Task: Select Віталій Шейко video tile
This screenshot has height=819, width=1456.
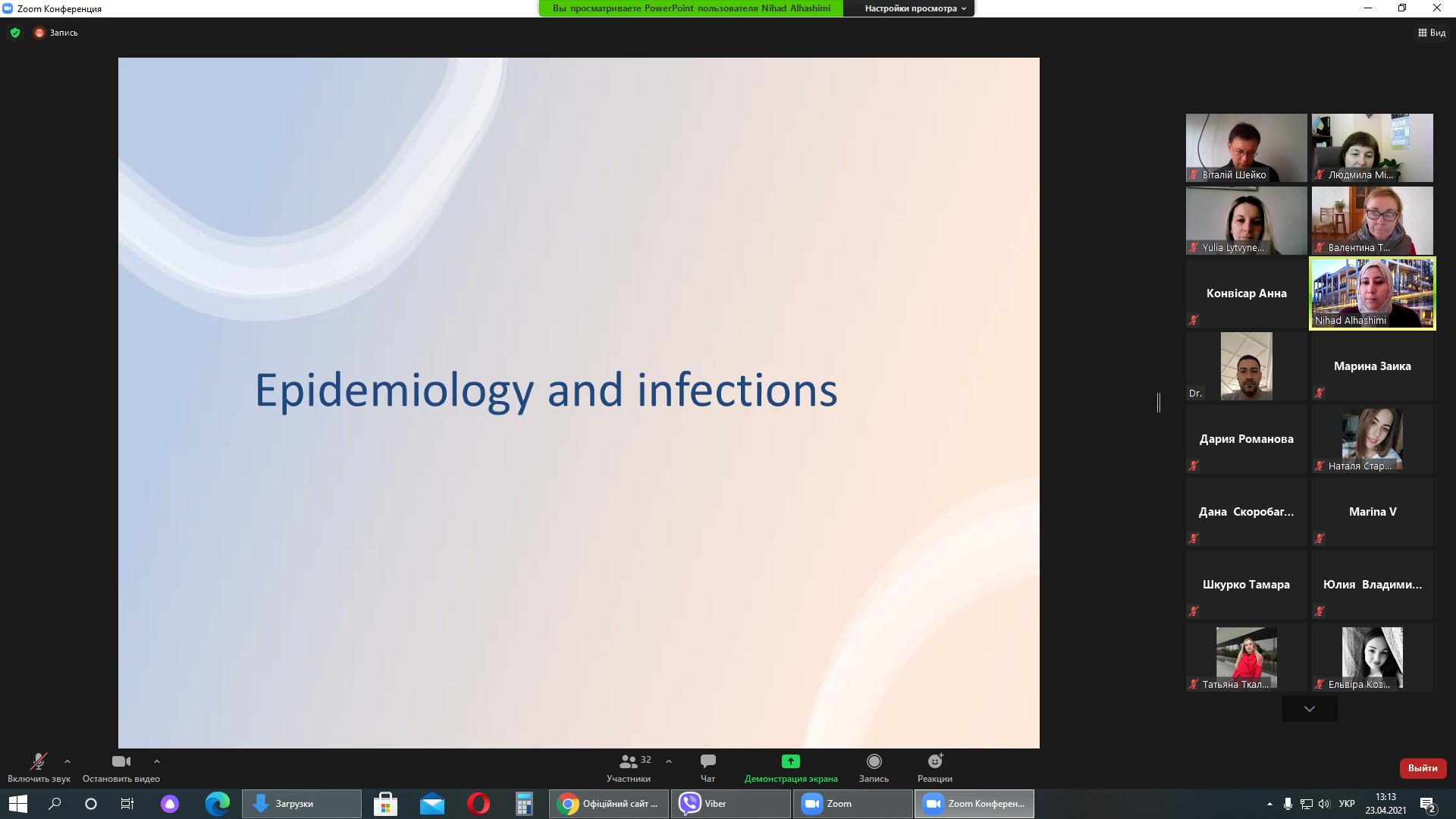Action: 1247,148
